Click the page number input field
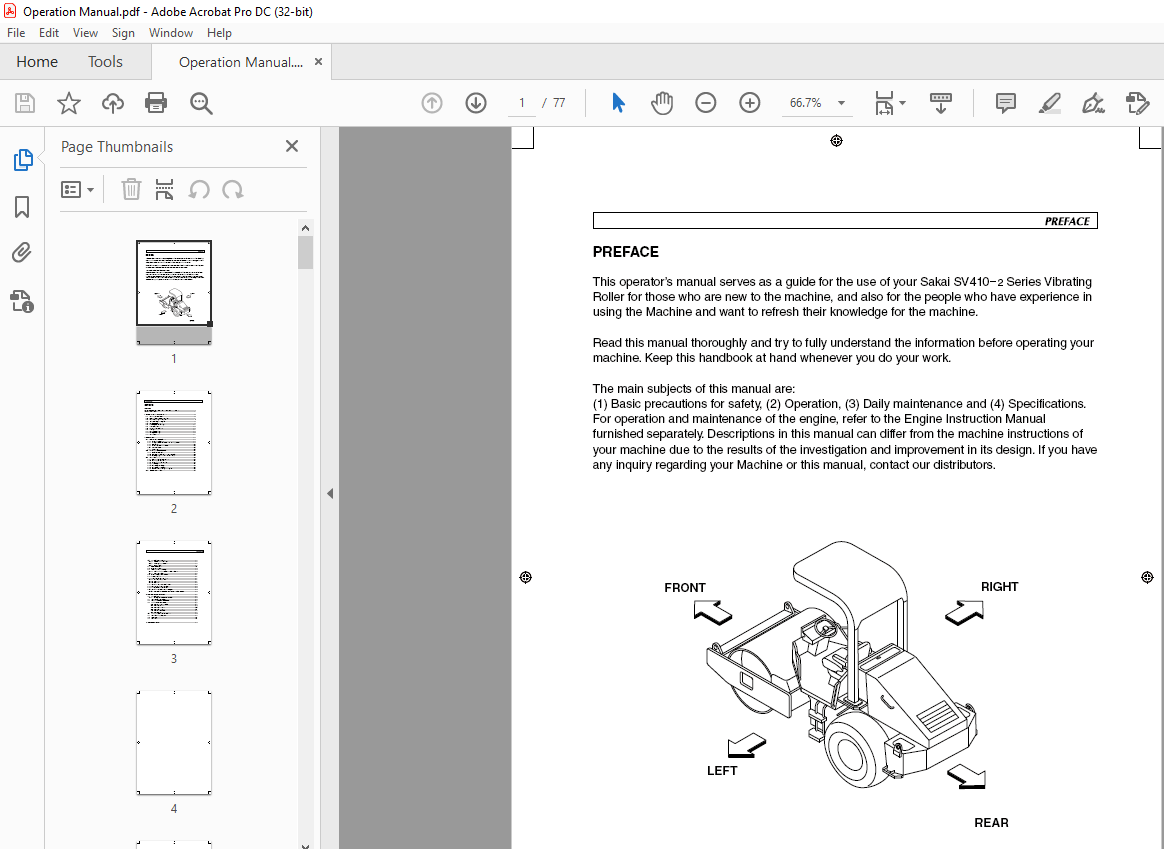Viewport: 1164px width, 849px height. (522, 103)
